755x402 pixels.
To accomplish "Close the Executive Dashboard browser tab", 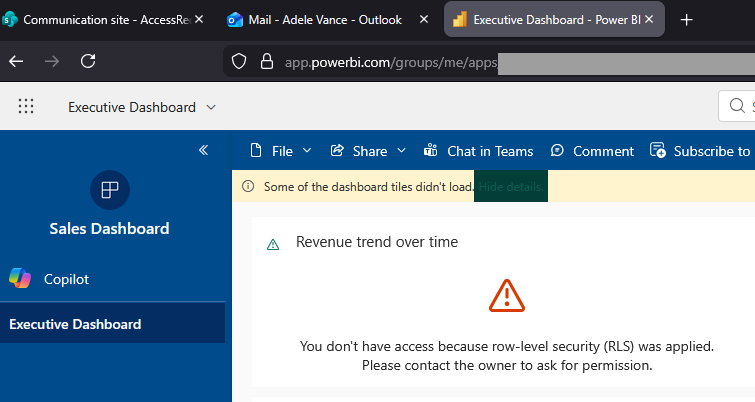I will 649,19.
